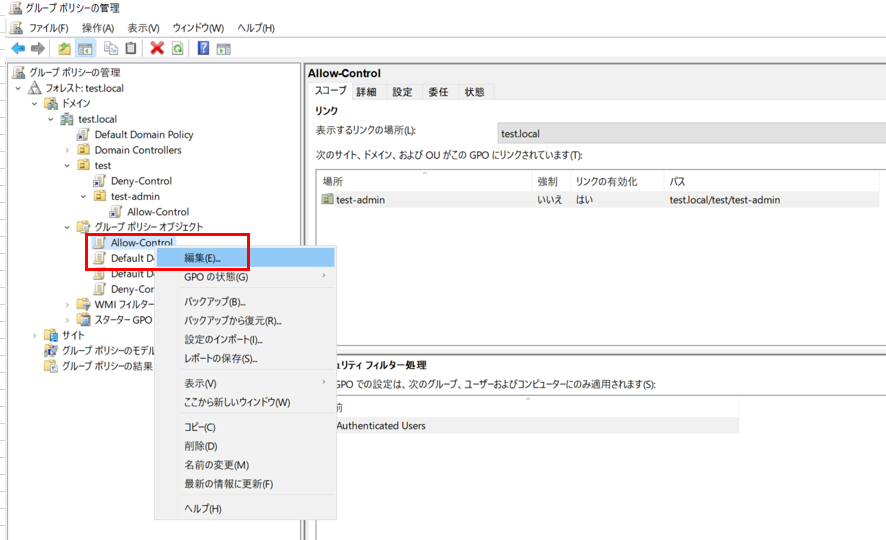Click the WMI フィルター folder icon

coord(84,304)
